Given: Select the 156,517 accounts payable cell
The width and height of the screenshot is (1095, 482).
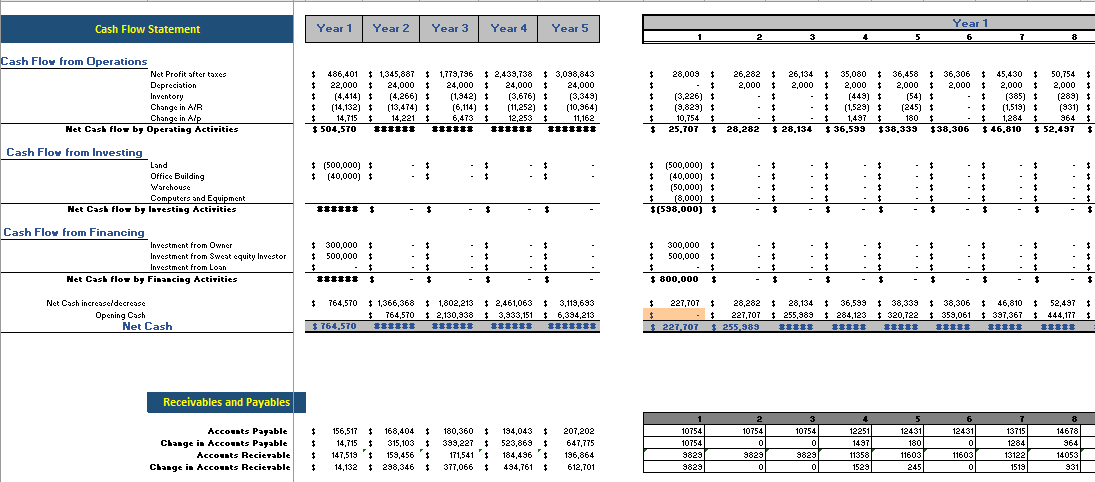Looking at the screenshot, I should pyautogui.click(x=335, y=431).
